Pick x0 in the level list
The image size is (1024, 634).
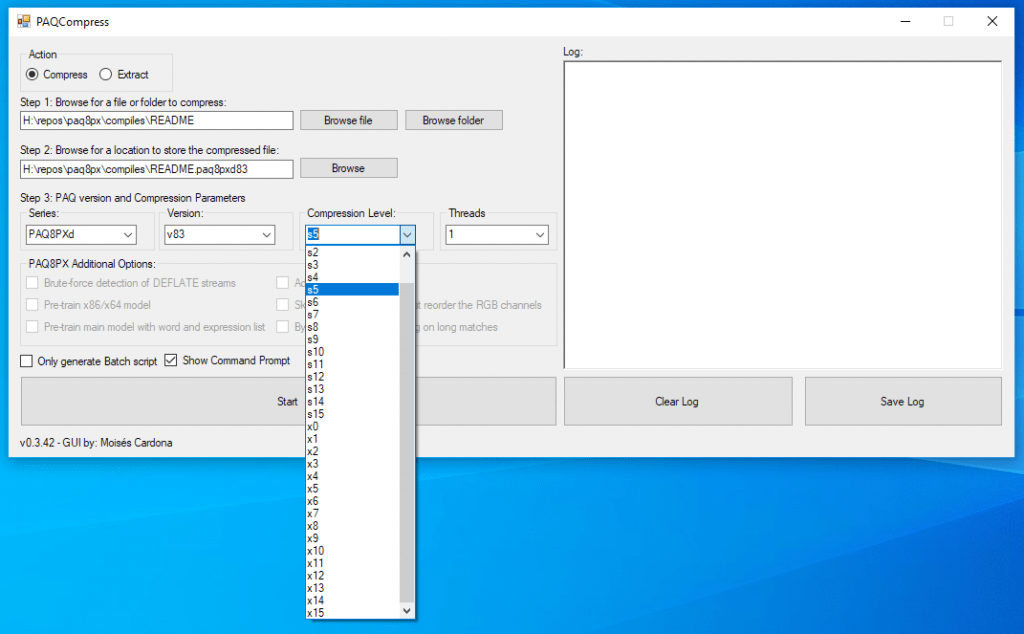click(353, 426)
